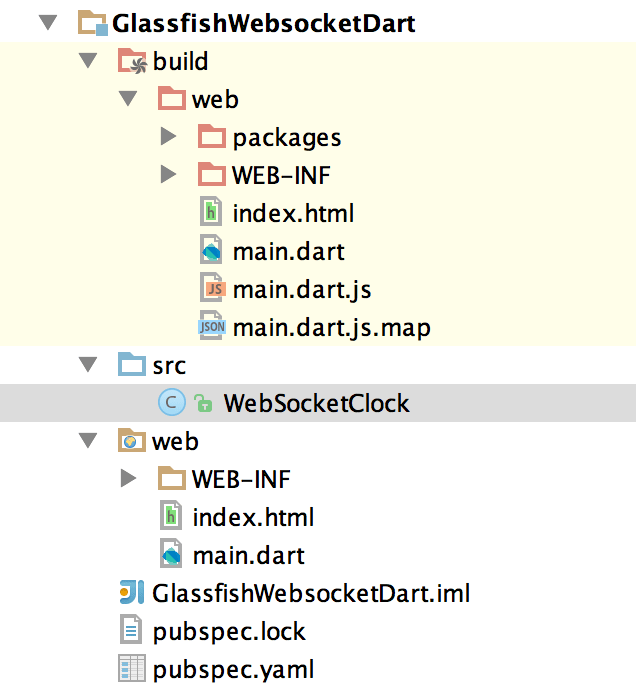The image size is (636, 692).
Task: Select the WebSocketClock class
Action: point(316,403)
